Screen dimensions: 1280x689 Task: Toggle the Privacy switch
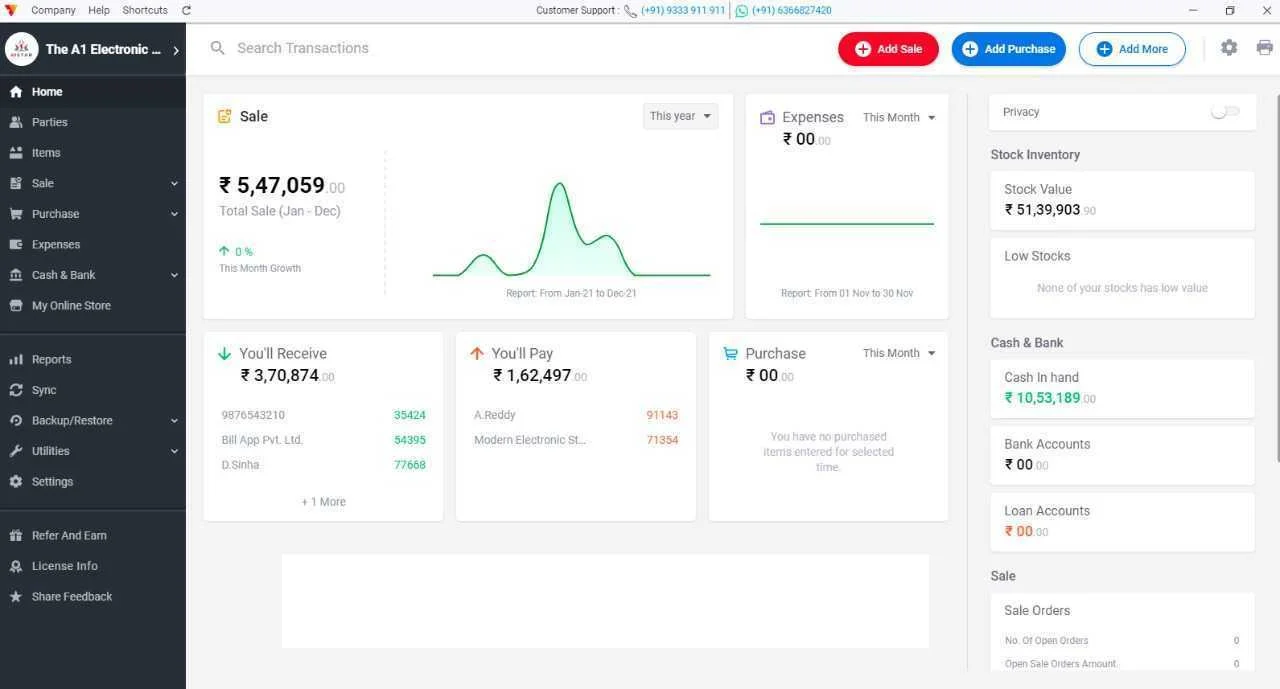point(1224,112)
